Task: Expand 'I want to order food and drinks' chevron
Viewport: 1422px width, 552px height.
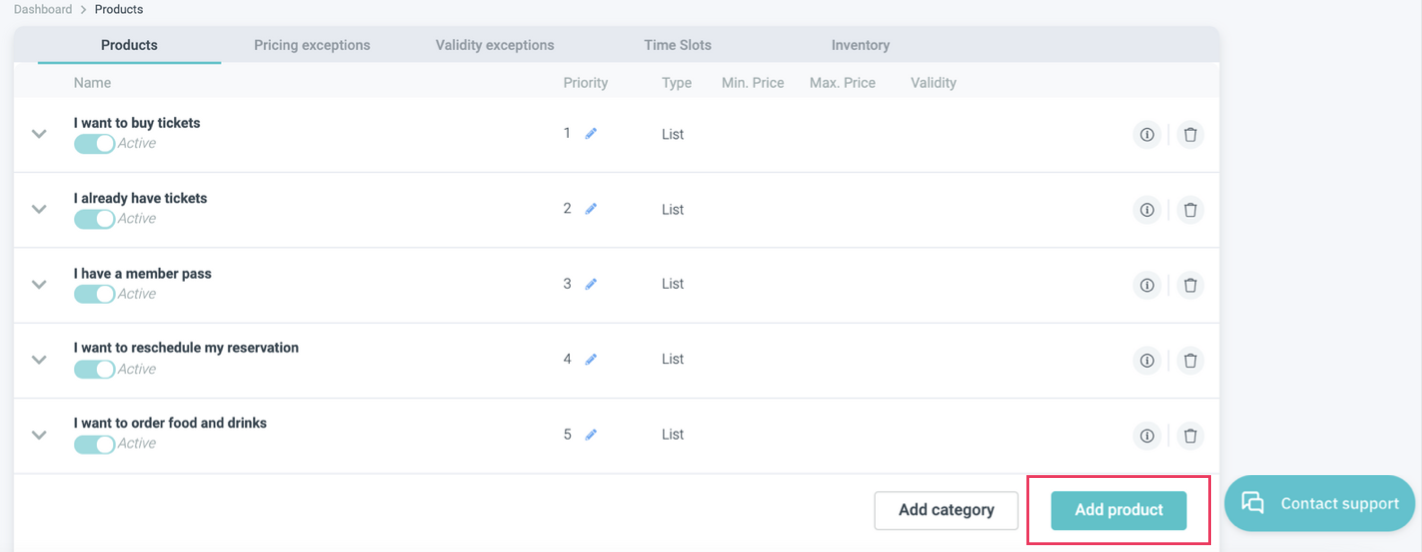Action: (x=39, y=435)
